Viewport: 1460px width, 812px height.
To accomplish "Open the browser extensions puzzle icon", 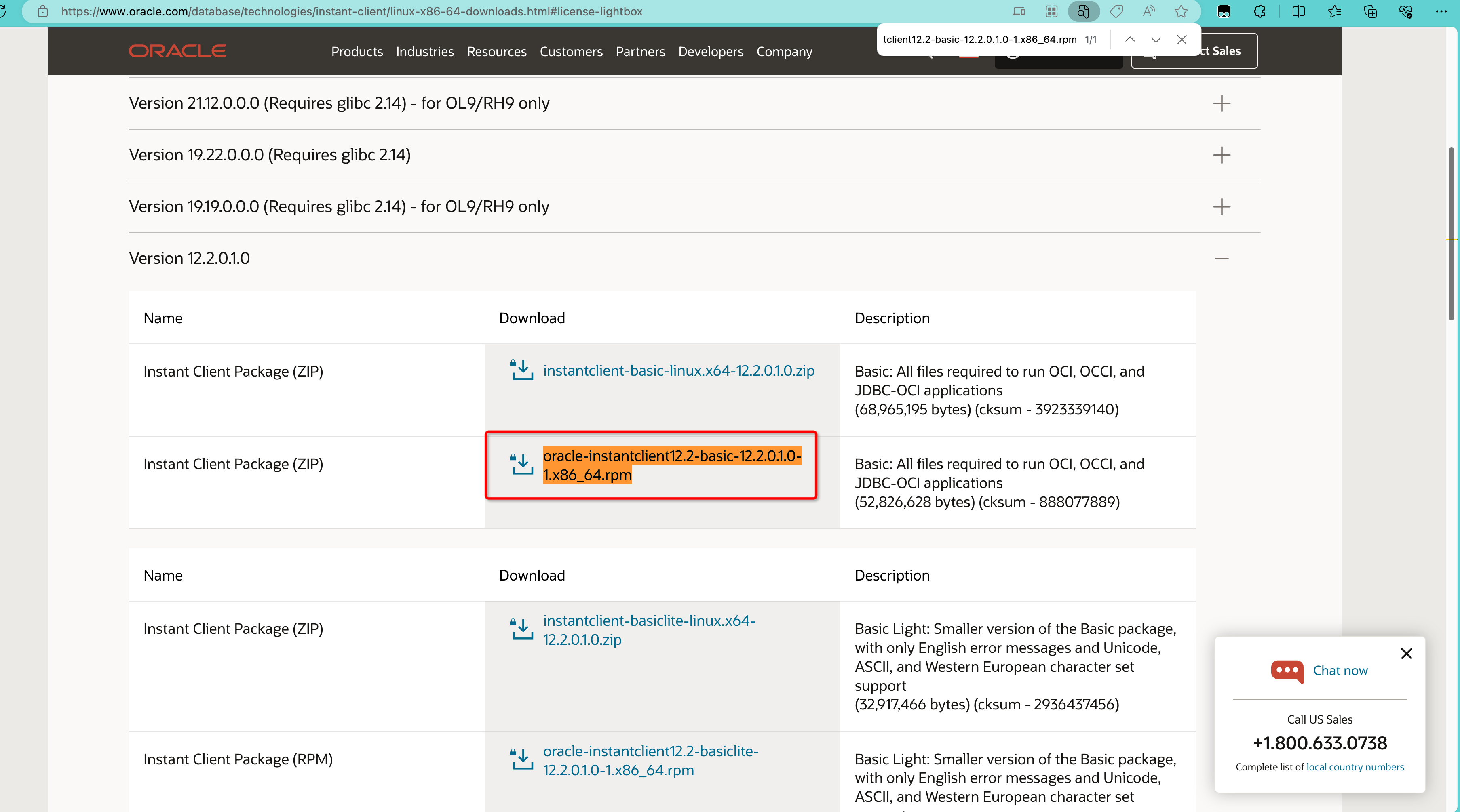I will click(x=1260, y=11).
